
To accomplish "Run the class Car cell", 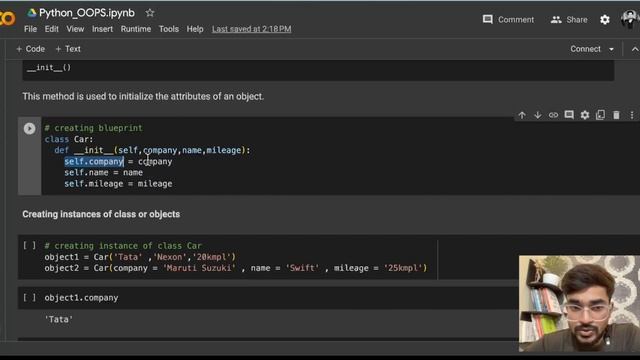I will tap(29, 129).
